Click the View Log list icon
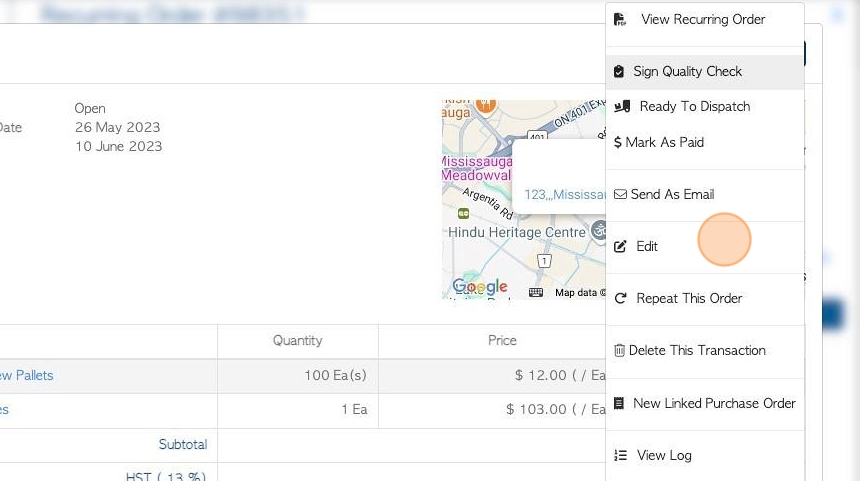Image resolution: width=860 pixels, height=481 pixels. click(620, 456)
